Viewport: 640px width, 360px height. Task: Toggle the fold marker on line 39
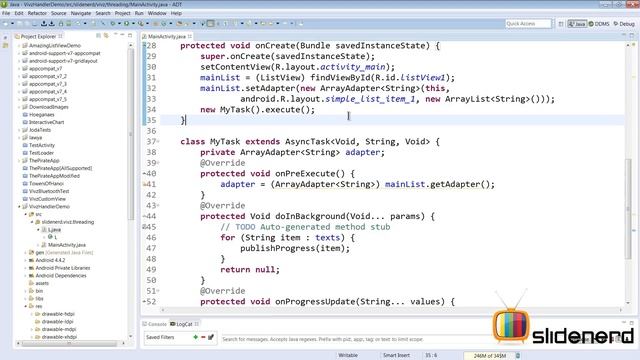[x=158, y=163]
